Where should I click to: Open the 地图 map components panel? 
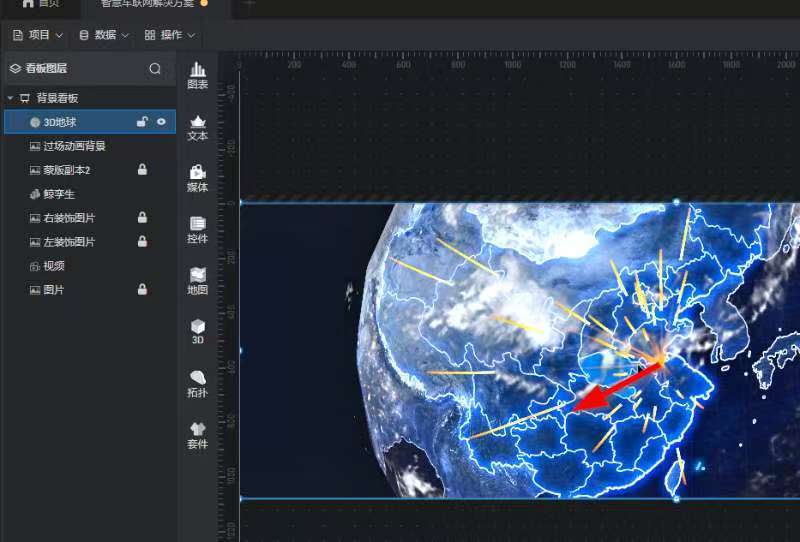pyautogui.click(x=197, y=281)
